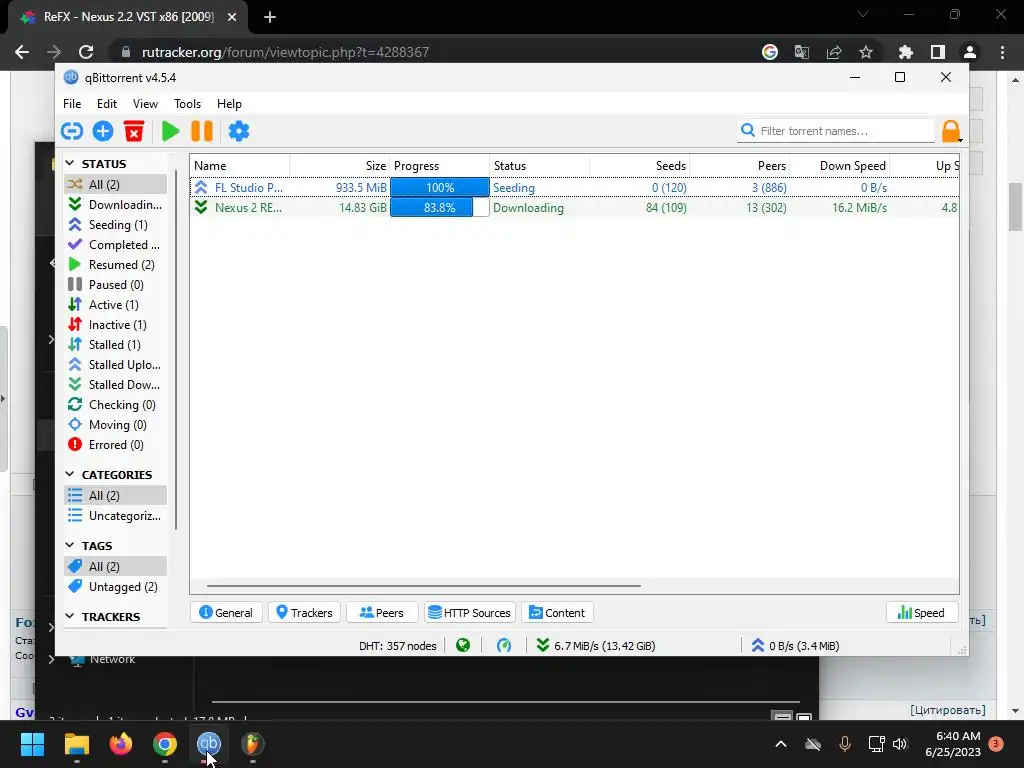Select All (2) under Status
Viewport: 1024px width, 768px height.
pos(116,184)
